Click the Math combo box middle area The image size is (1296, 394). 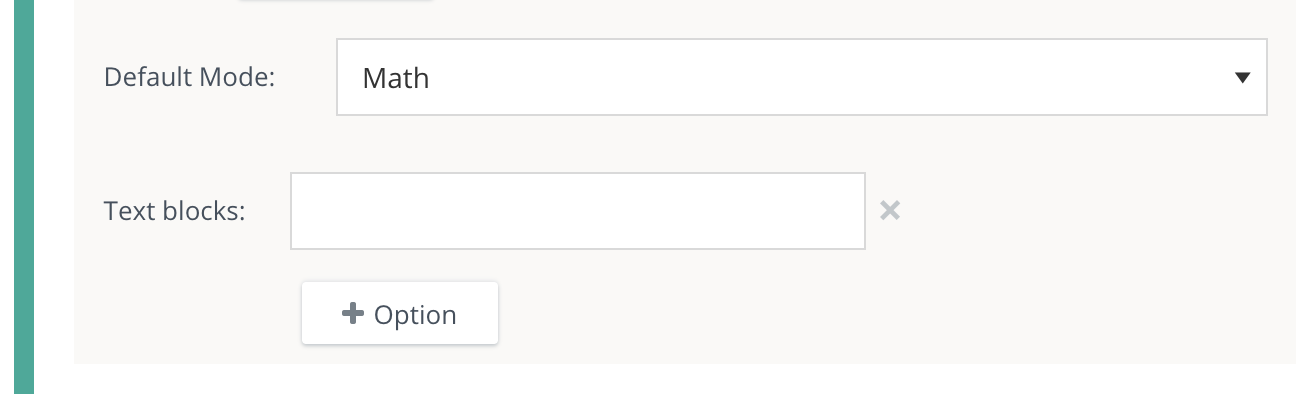802,77
